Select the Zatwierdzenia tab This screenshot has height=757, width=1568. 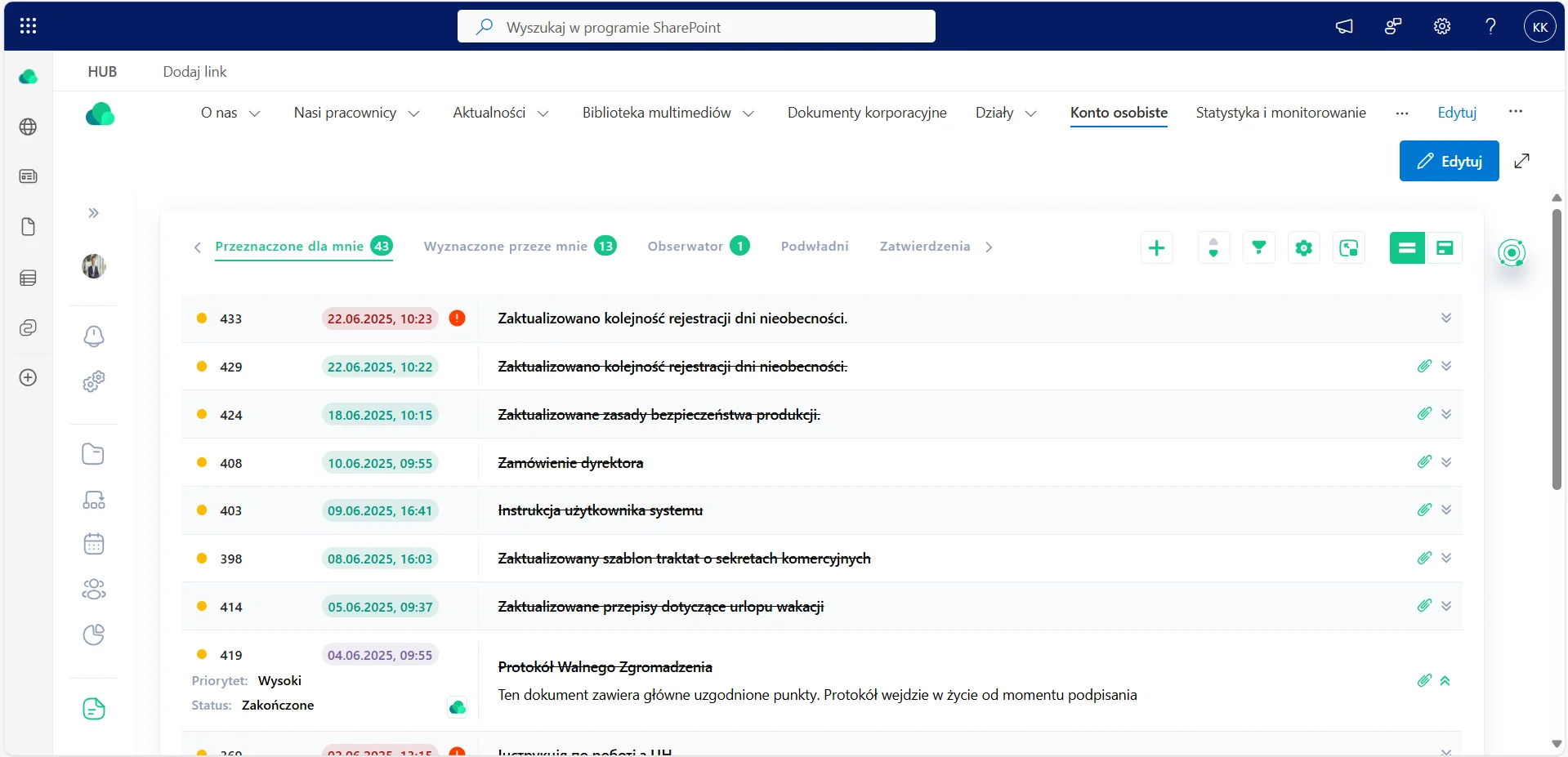[x=924, y=247]
